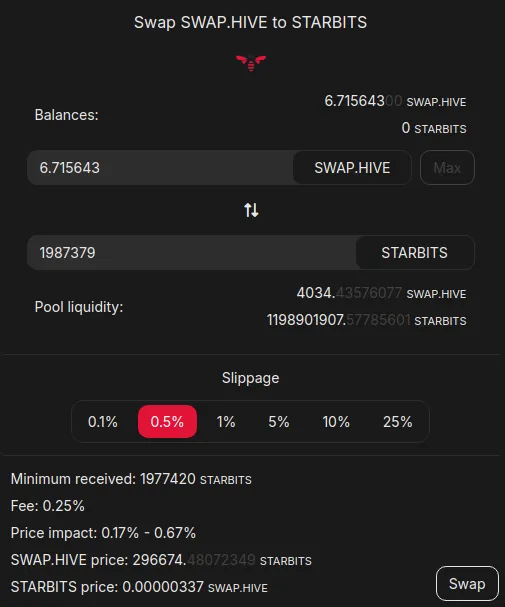Open the SWAP.HIVE token selector
Screen dimensions: 505x607
click(x=352, y=168)
